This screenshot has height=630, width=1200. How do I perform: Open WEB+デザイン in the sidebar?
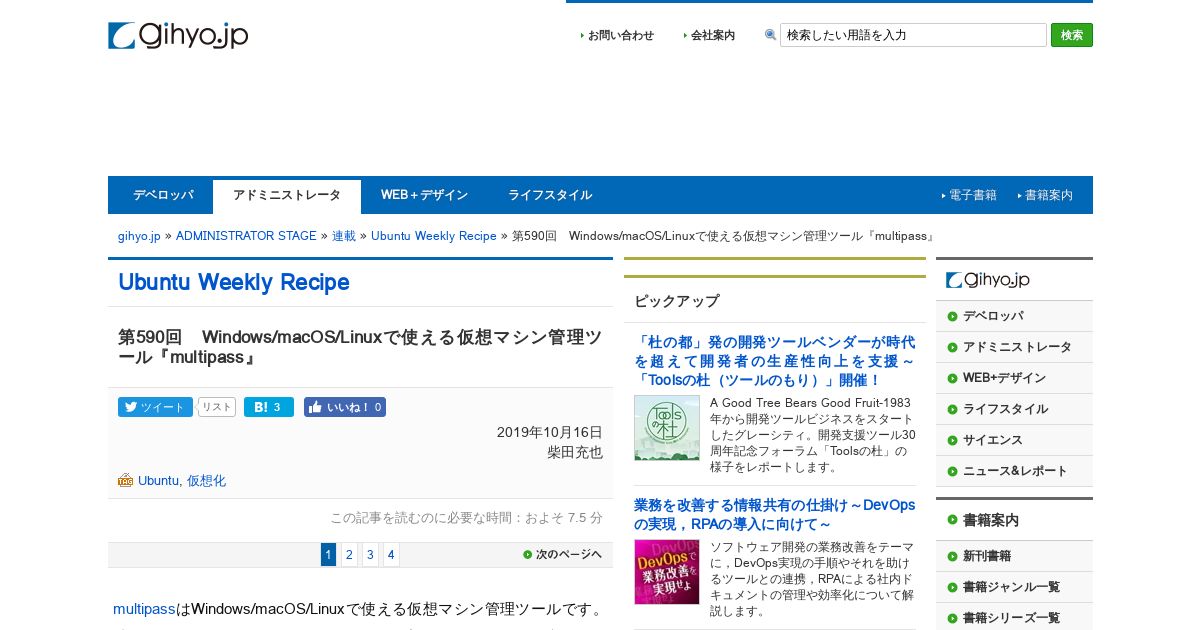[x=1014, y=378]
